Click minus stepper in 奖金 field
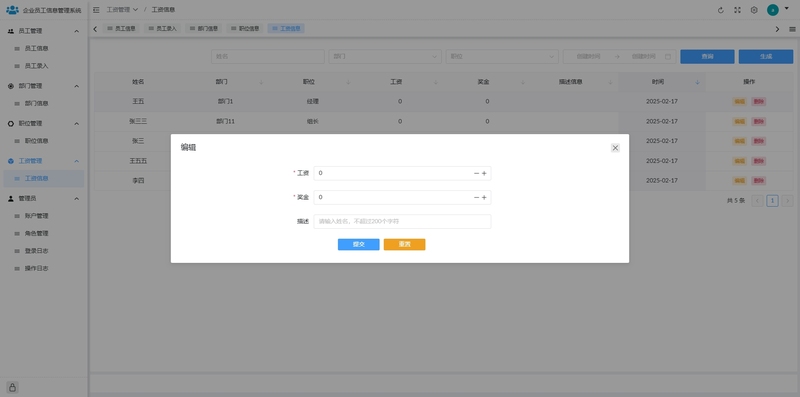 click(x=477, y=197)
